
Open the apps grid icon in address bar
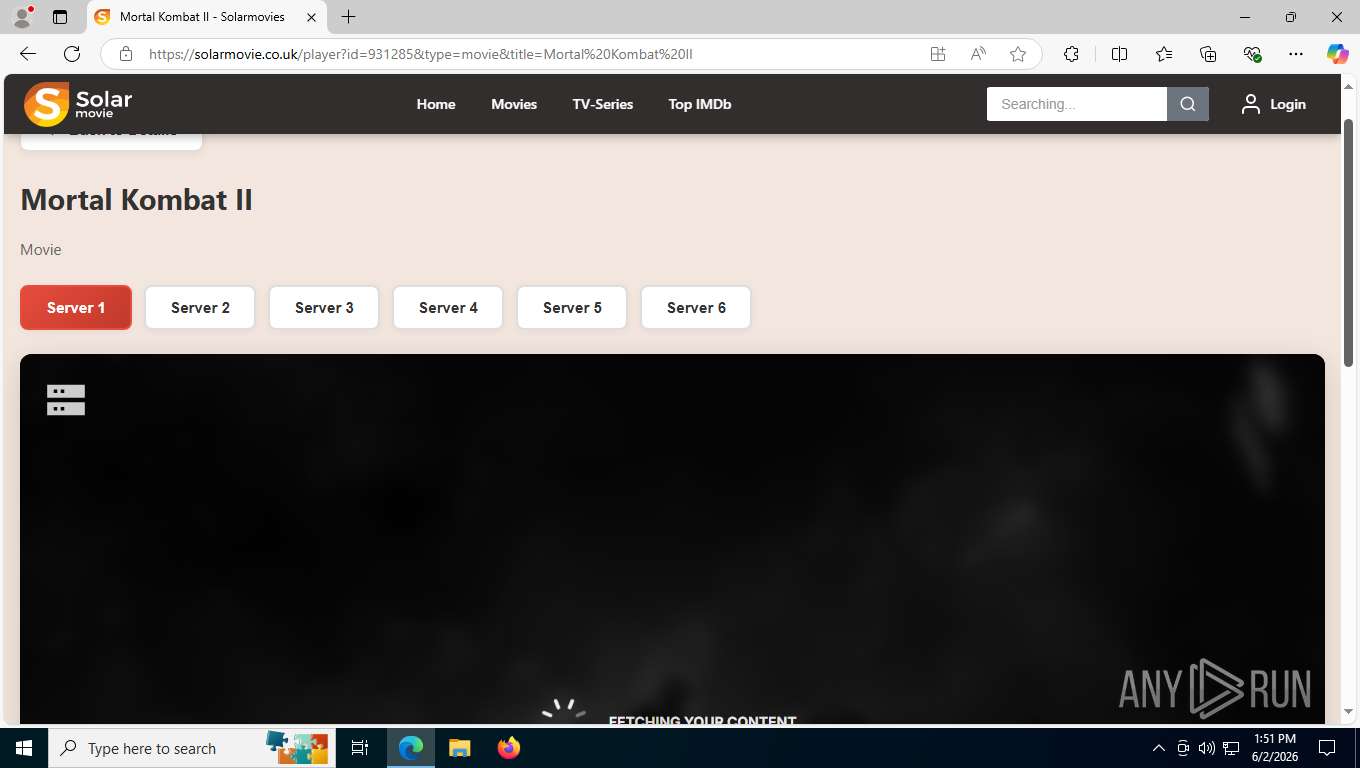938,54
